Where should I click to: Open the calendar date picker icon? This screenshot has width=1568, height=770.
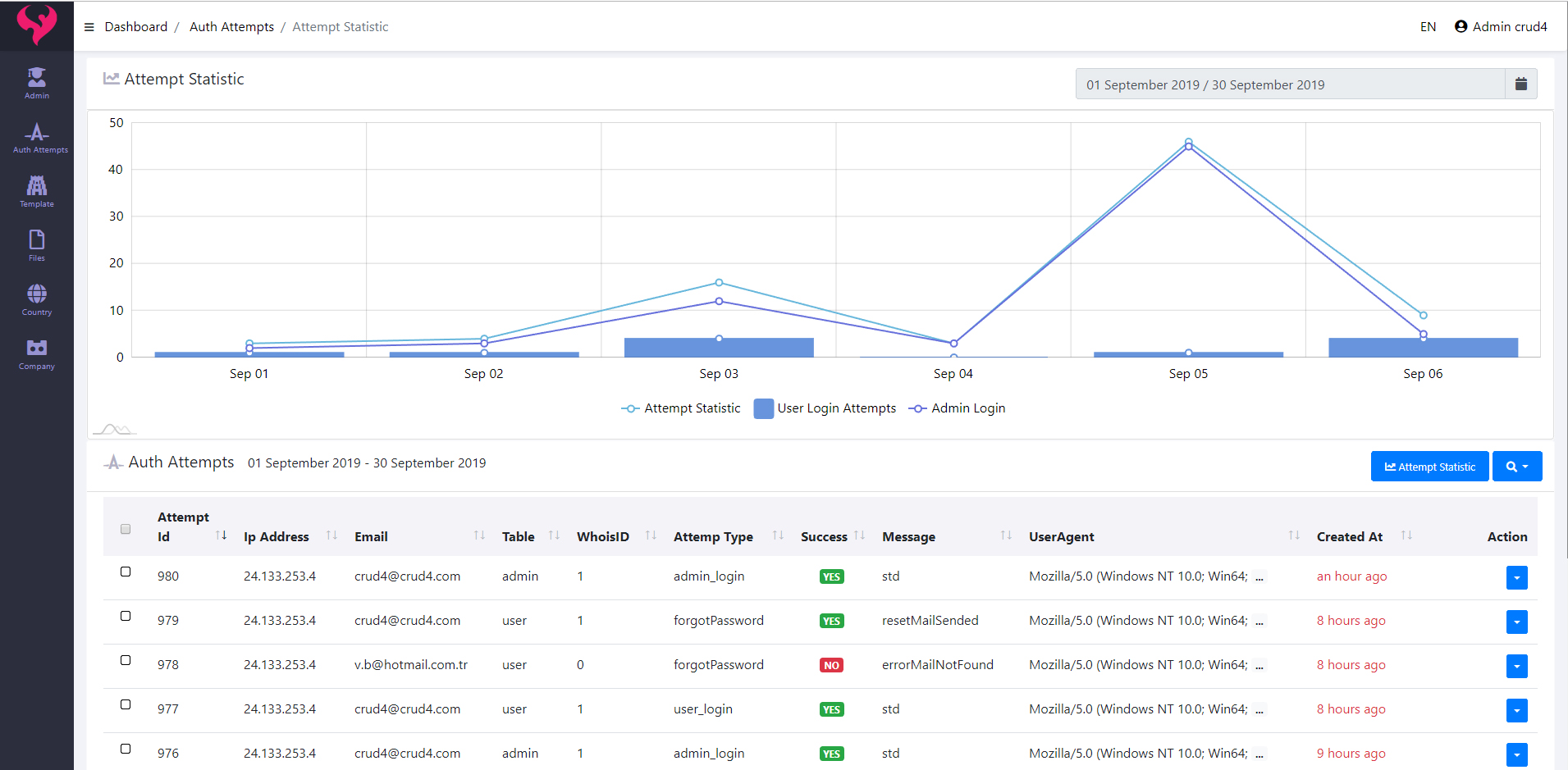click(x=1520, y=84)
